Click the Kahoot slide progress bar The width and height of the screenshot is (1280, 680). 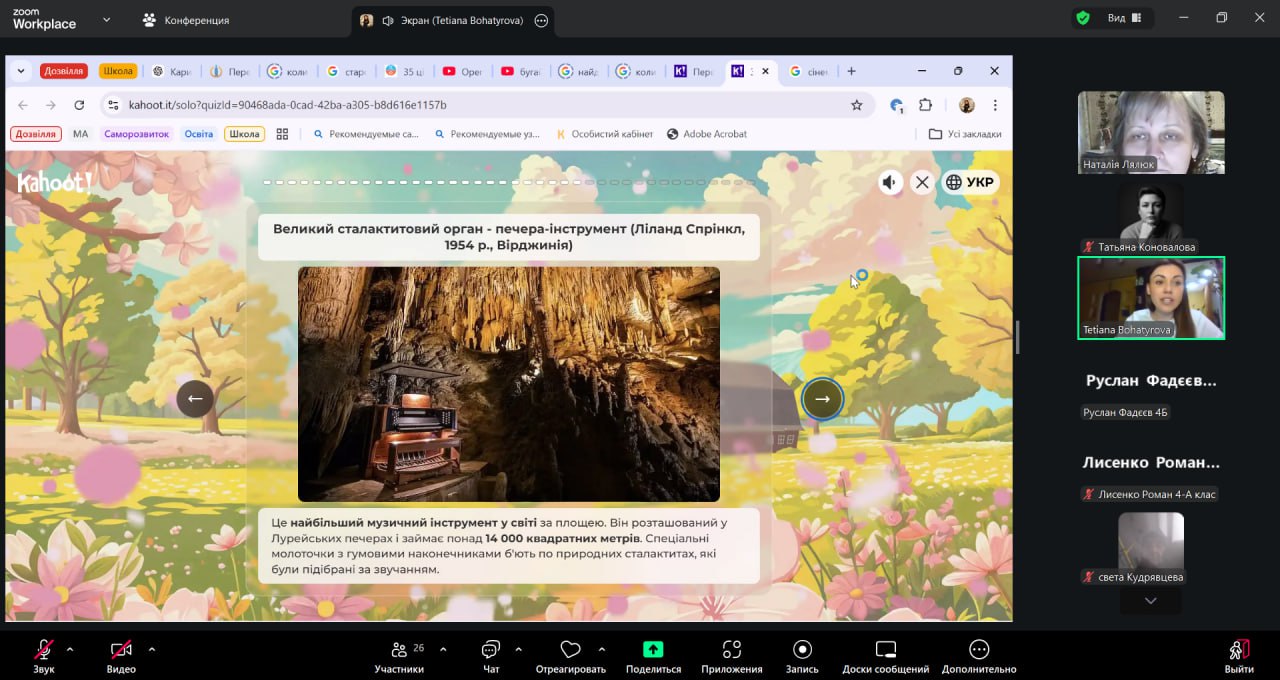pyautogui.click(x=508, y=183)
